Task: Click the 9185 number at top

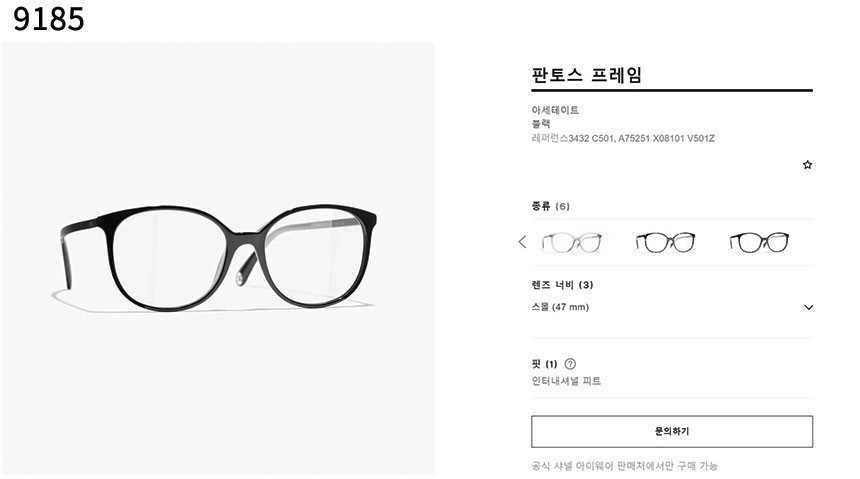Action: click(49, 19)
